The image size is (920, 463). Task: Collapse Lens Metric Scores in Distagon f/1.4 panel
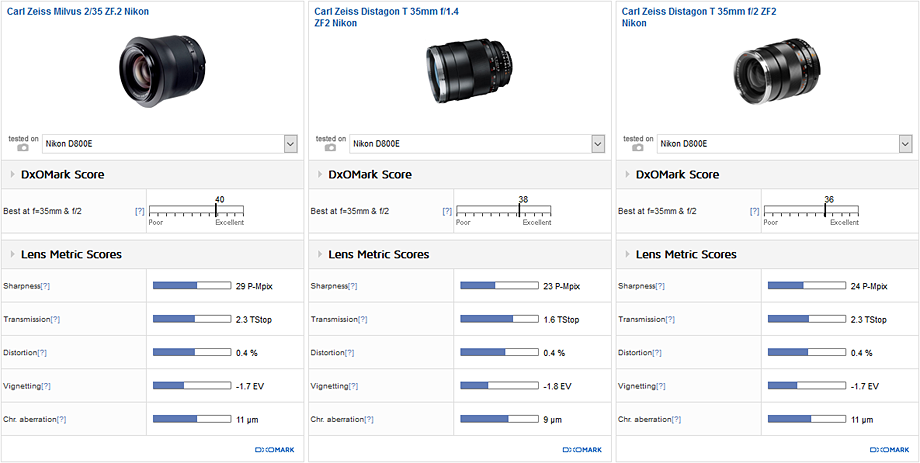pos(320,254)
